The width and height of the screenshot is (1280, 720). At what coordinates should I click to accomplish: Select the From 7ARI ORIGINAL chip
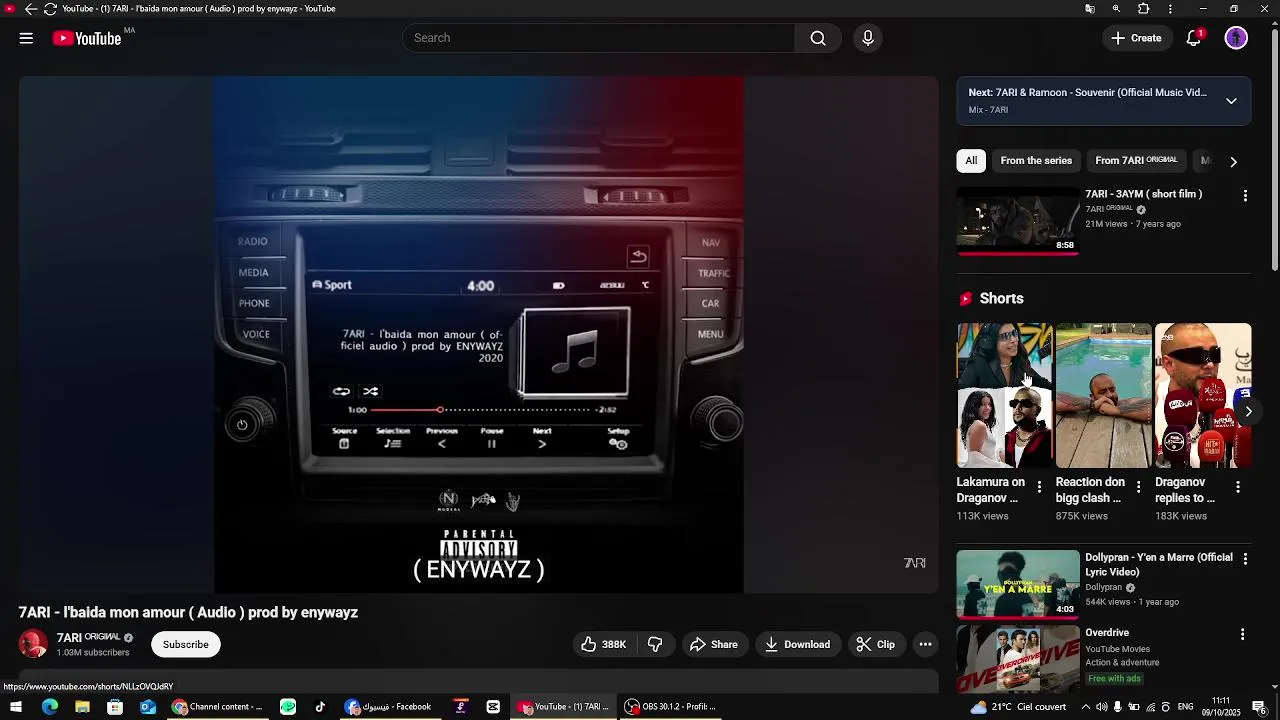[x=1136, y=161]
